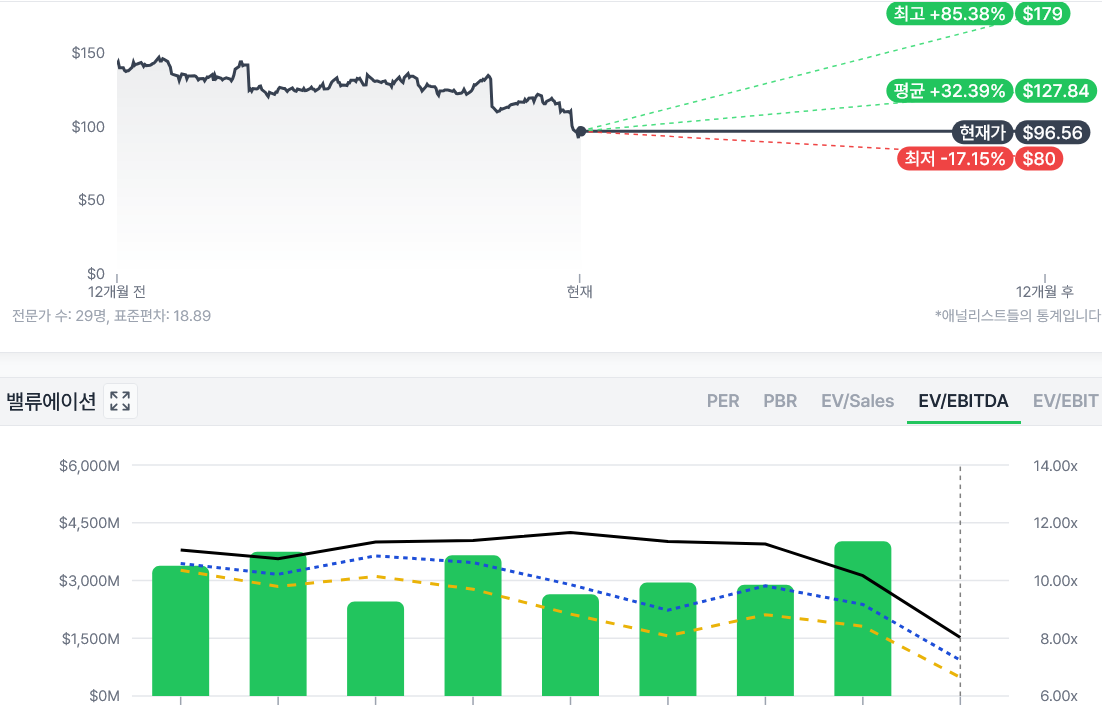Click the 12개월 후 axis label
Image resolution: width=1102 pixels, height=708 pixels.
click(1045, 292)
